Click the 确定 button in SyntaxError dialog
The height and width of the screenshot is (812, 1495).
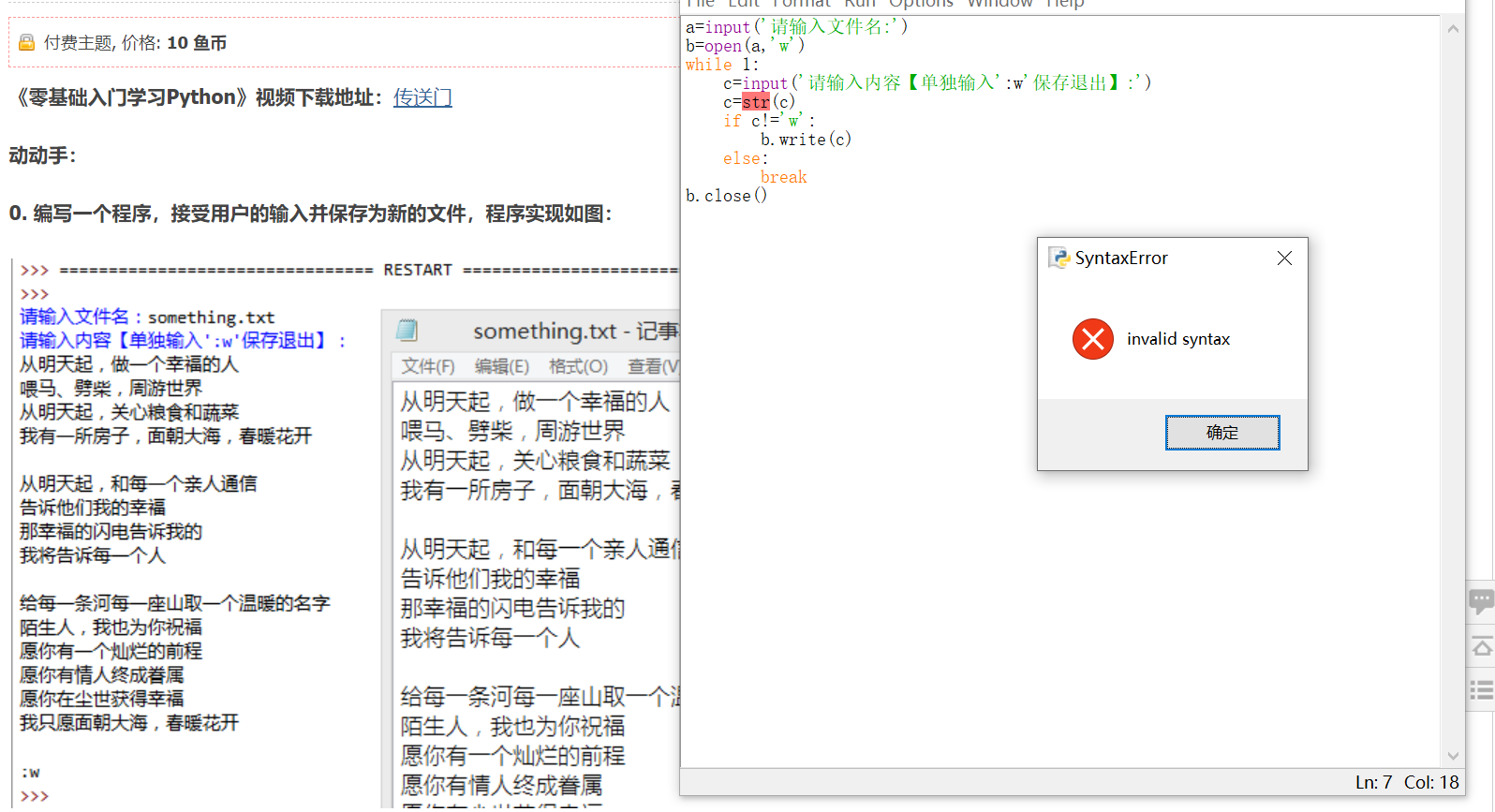(1222, 433)
